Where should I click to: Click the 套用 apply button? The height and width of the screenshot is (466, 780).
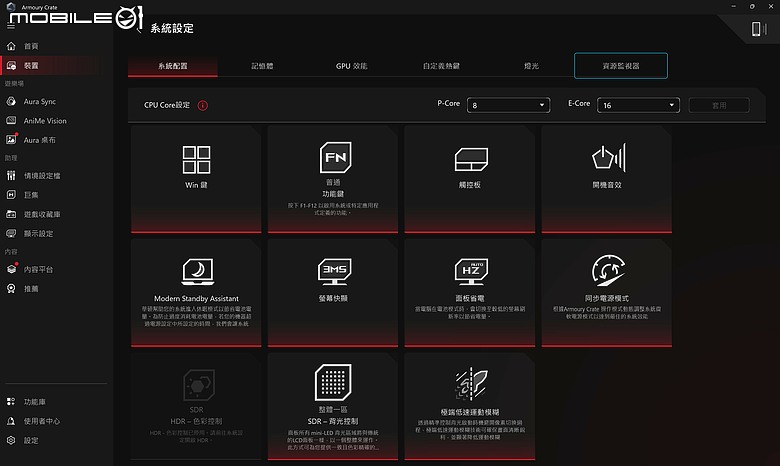click(719, 105)
